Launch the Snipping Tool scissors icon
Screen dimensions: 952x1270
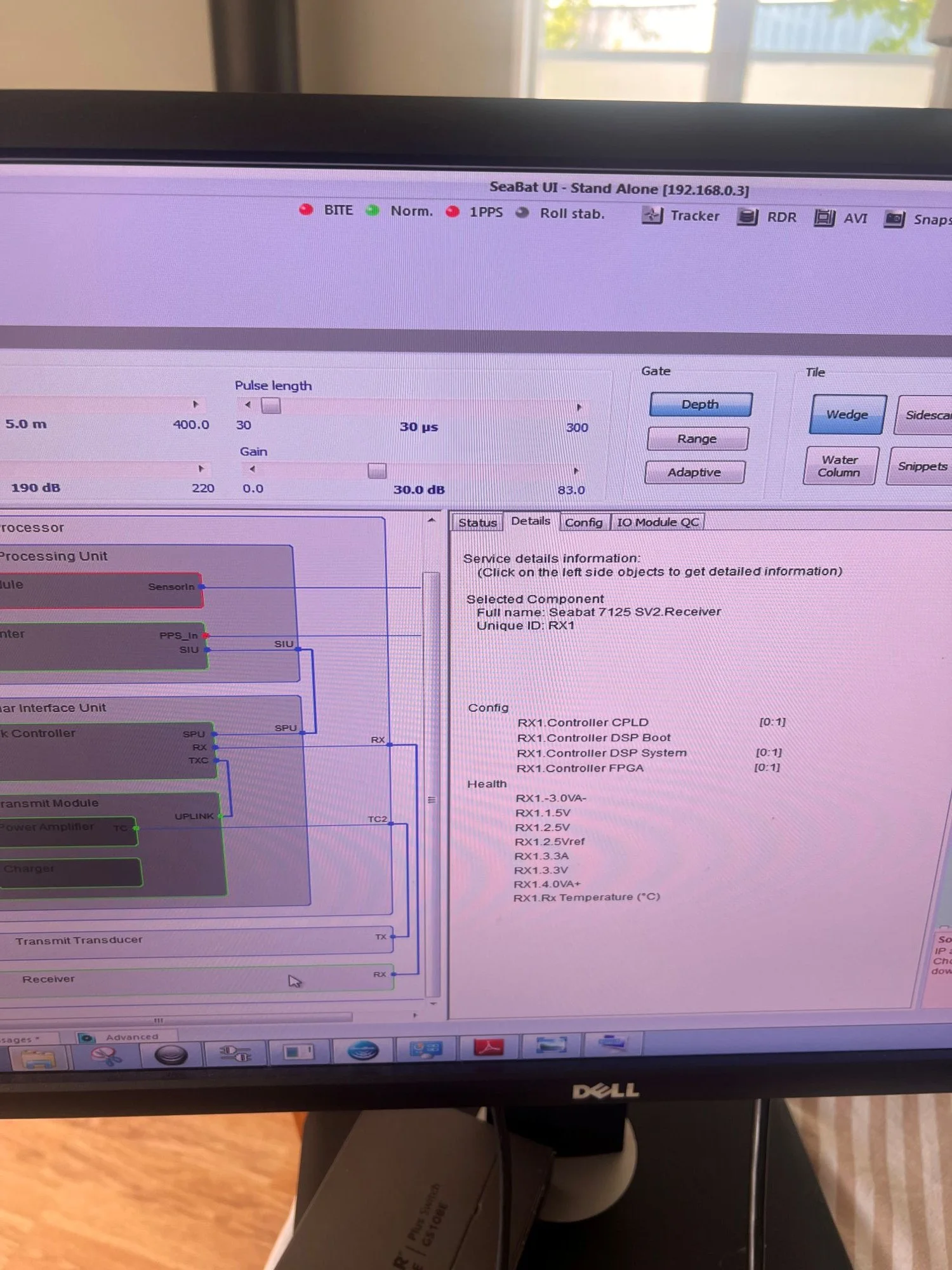(x=105, y=1056)
